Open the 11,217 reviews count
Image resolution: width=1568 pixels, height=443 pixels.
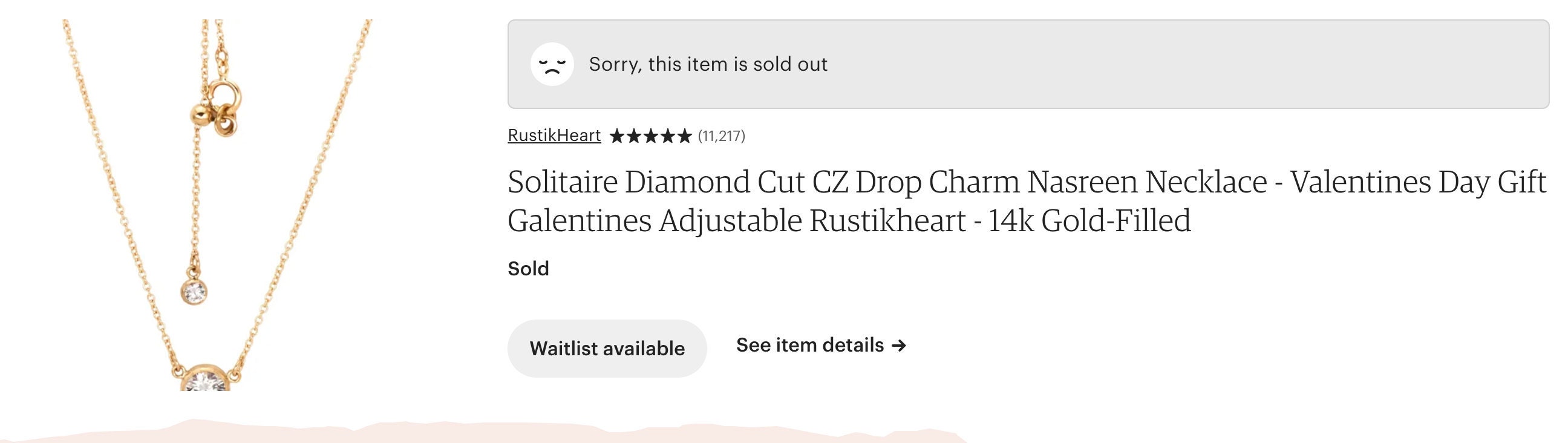[x=721, y=136]
